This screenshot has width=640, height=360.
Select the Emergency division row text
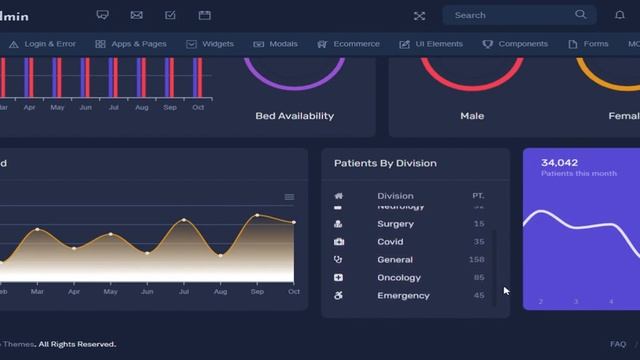[403, 296]
